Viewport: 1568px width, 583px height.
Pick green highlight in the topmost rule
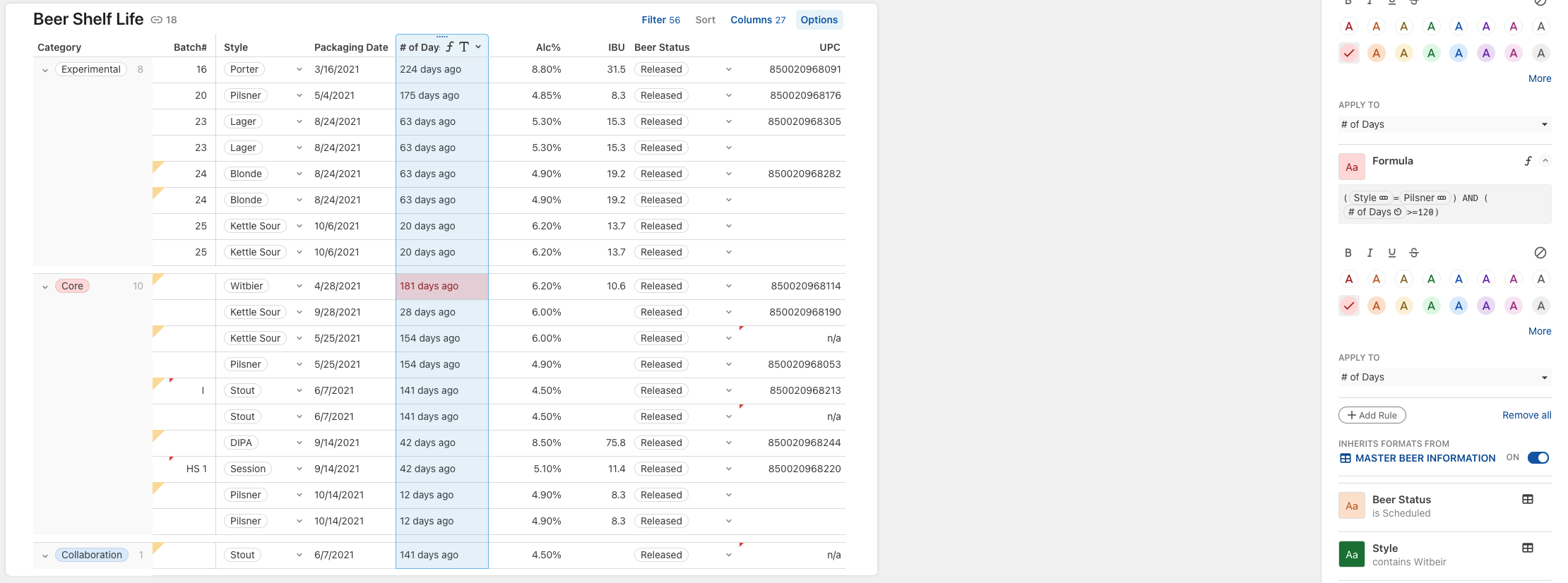click(1432, 53)
